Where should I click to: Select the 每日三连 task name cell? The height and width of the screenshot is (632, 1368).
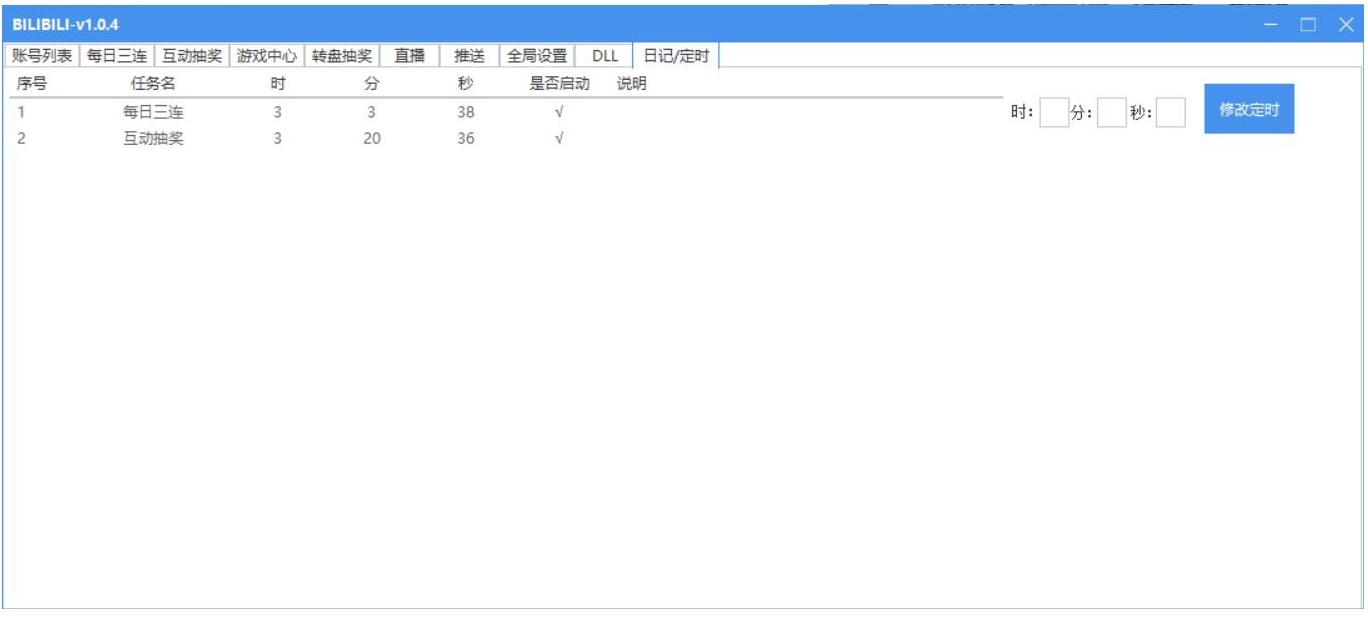[x=153, y=112]
